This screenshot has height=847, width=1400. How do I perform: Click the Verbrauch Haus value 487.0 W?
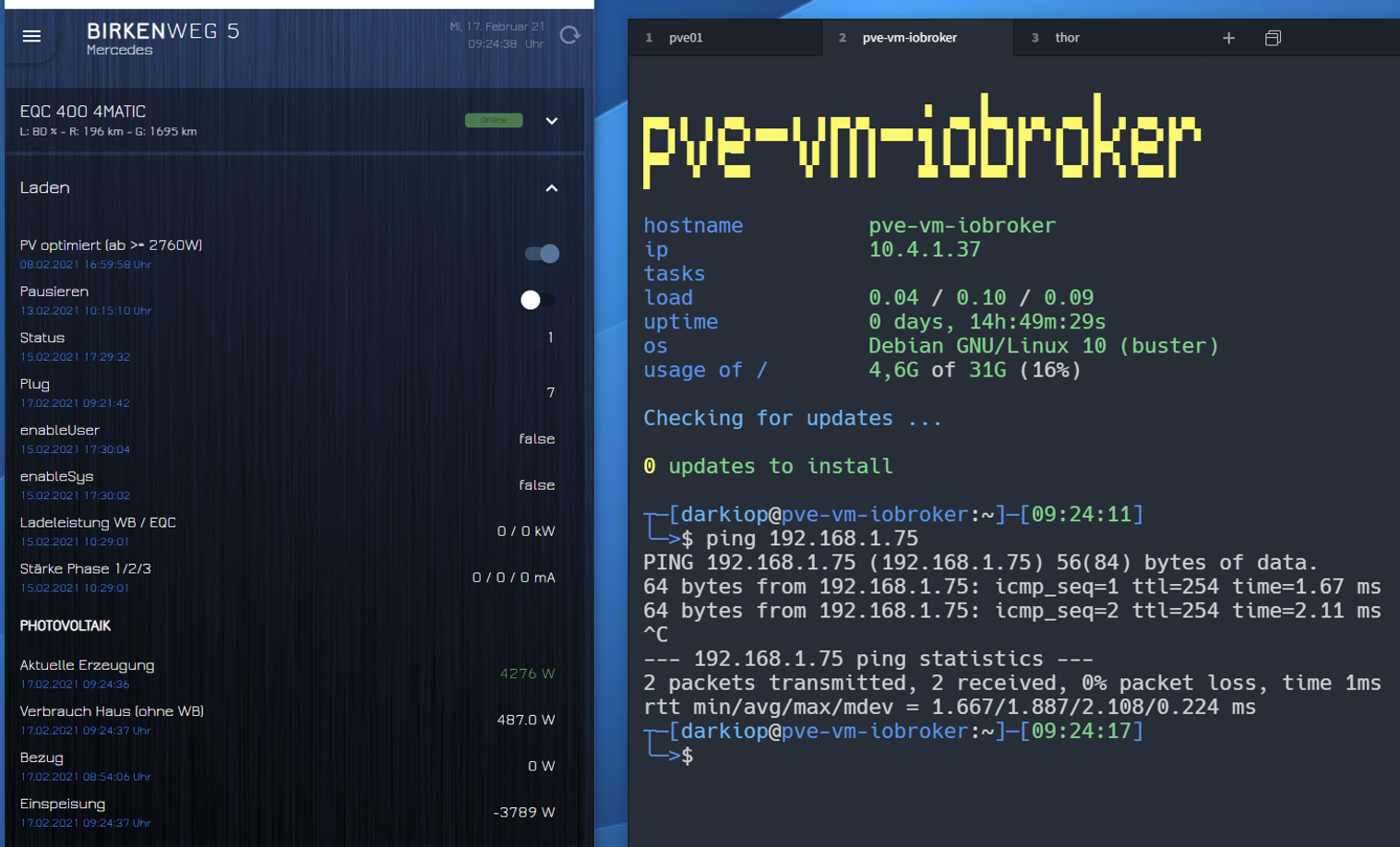click(x=526, y=720)
